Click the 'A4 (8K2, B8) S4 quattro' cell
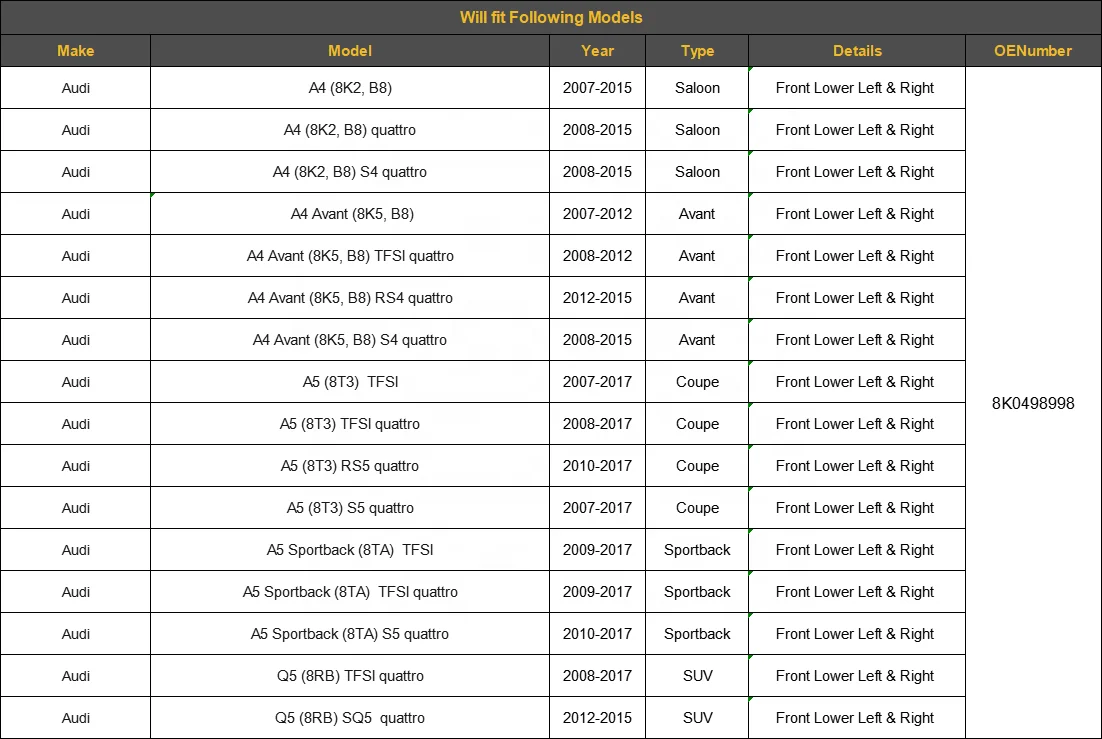This screenshot has width=1102, height=739. pos(350,172)
